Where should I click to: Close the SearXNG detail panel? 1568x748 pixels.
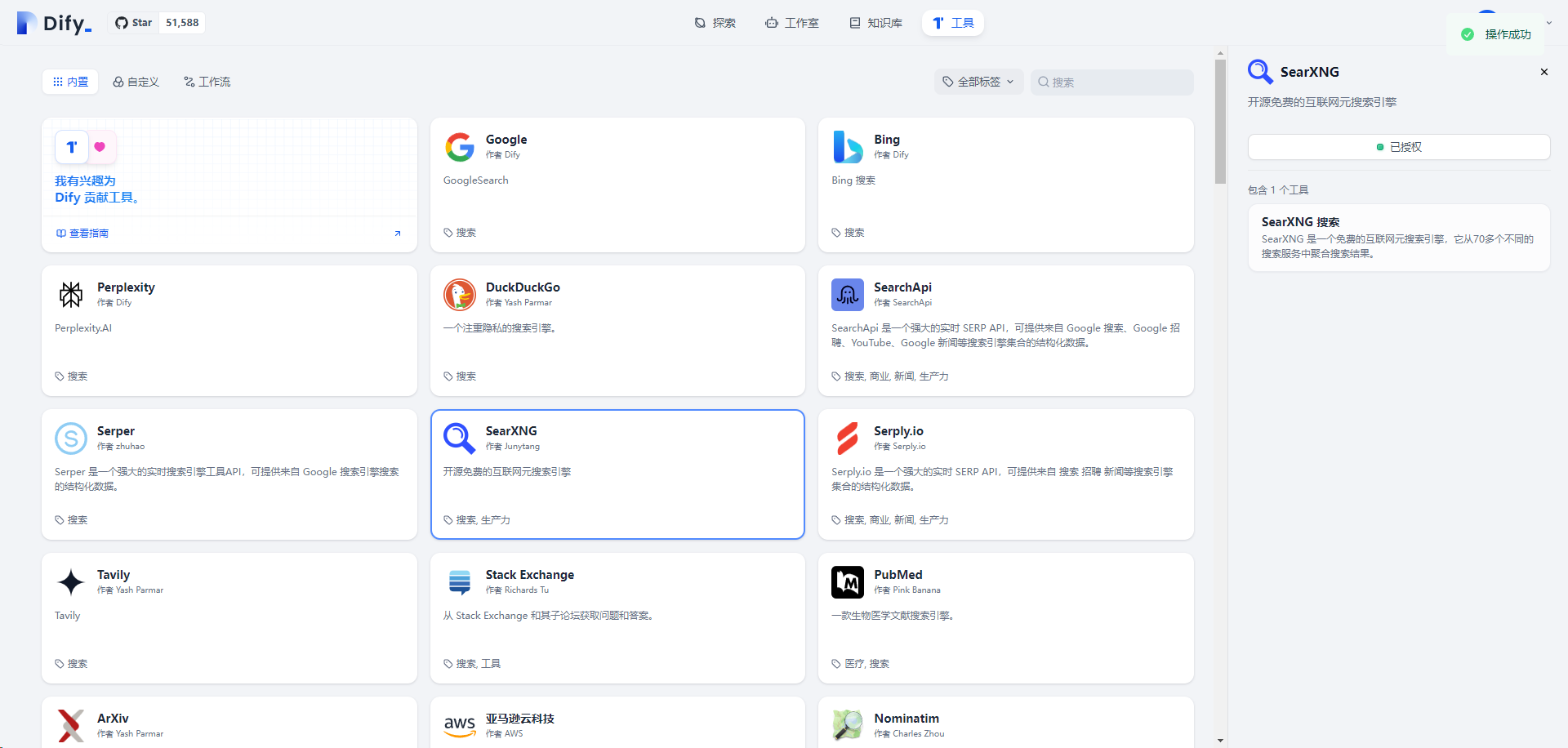(1544, 72)
